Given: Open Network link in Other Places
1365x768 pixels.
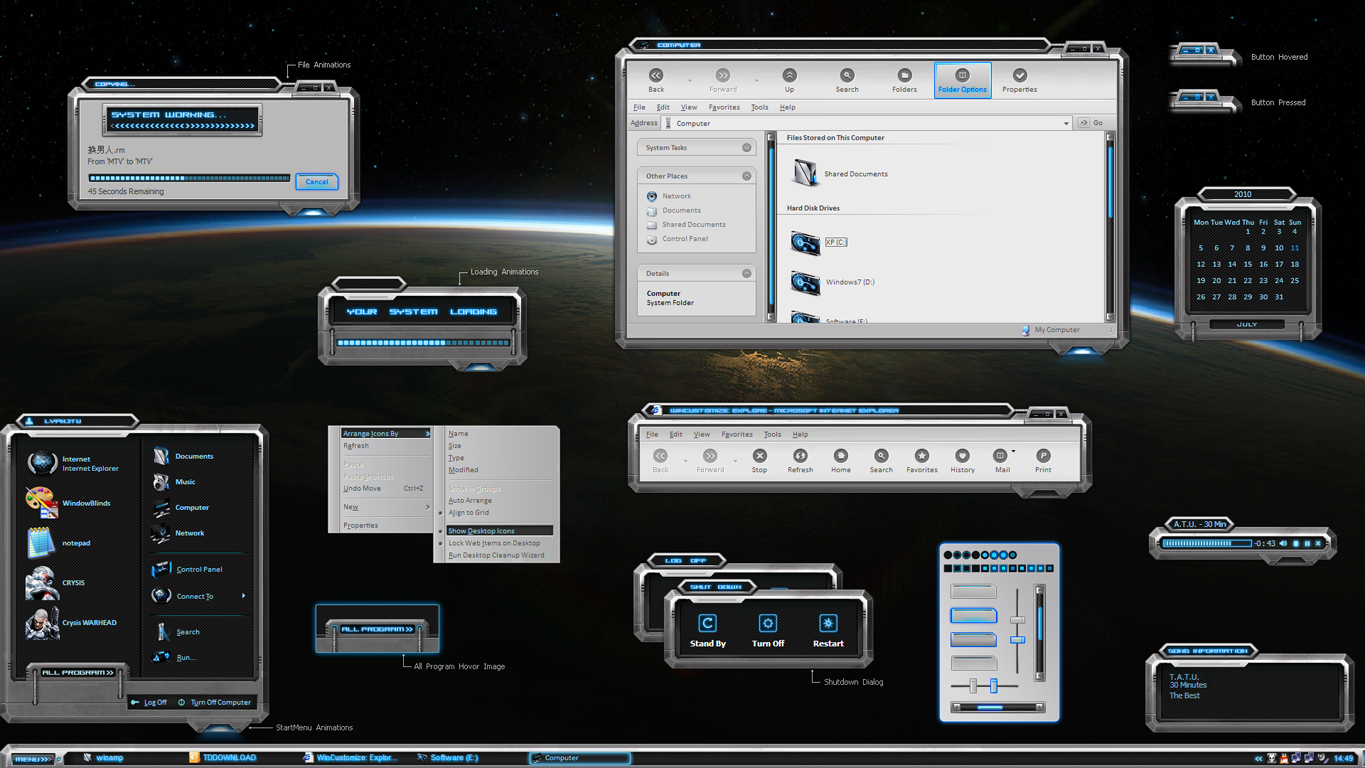Looking at the screenshot, I should (676, 196).
